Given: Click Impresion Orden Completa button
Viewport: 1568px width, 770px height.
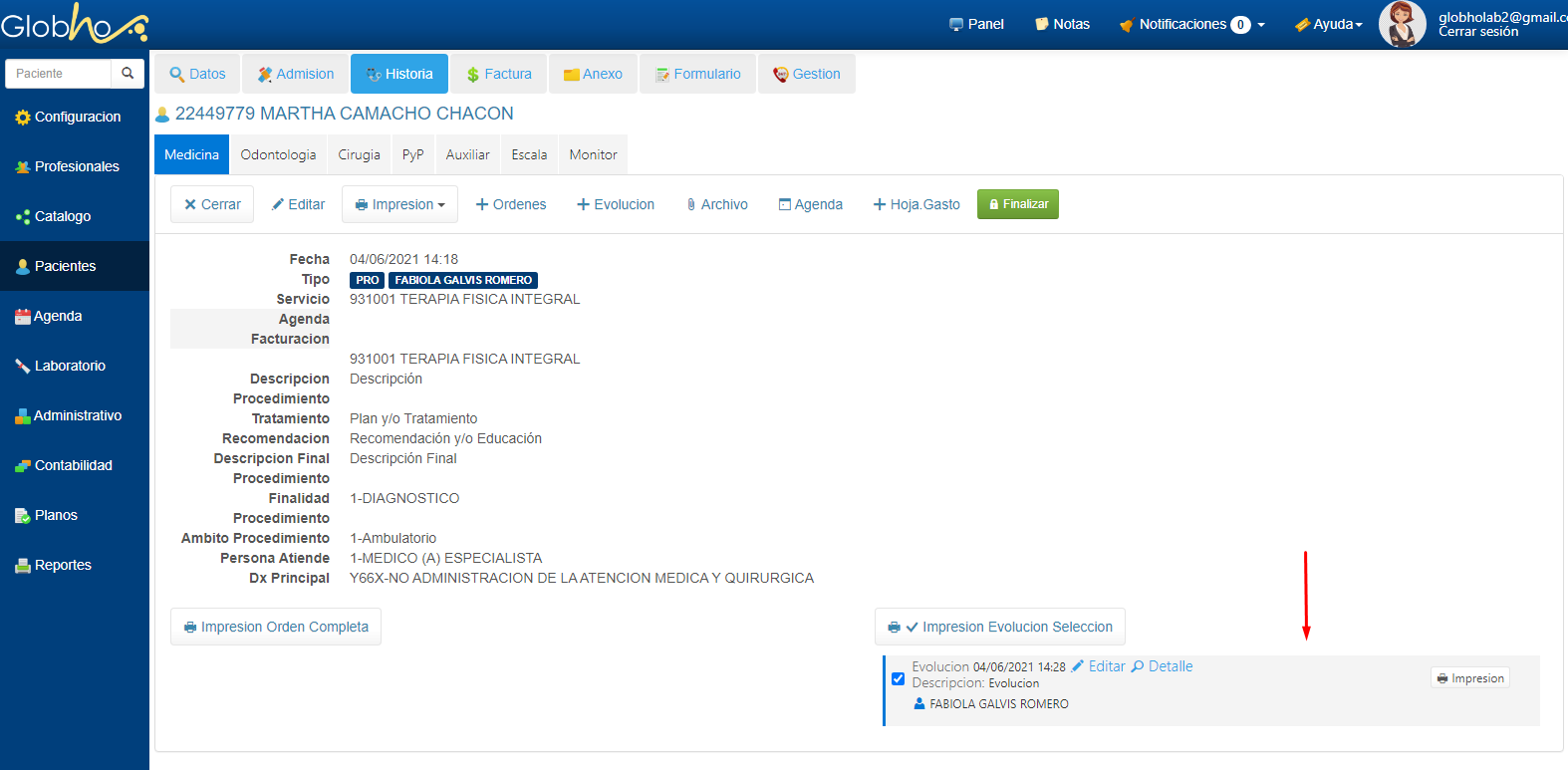Looking at the screenshot, I should pos(276,627).
